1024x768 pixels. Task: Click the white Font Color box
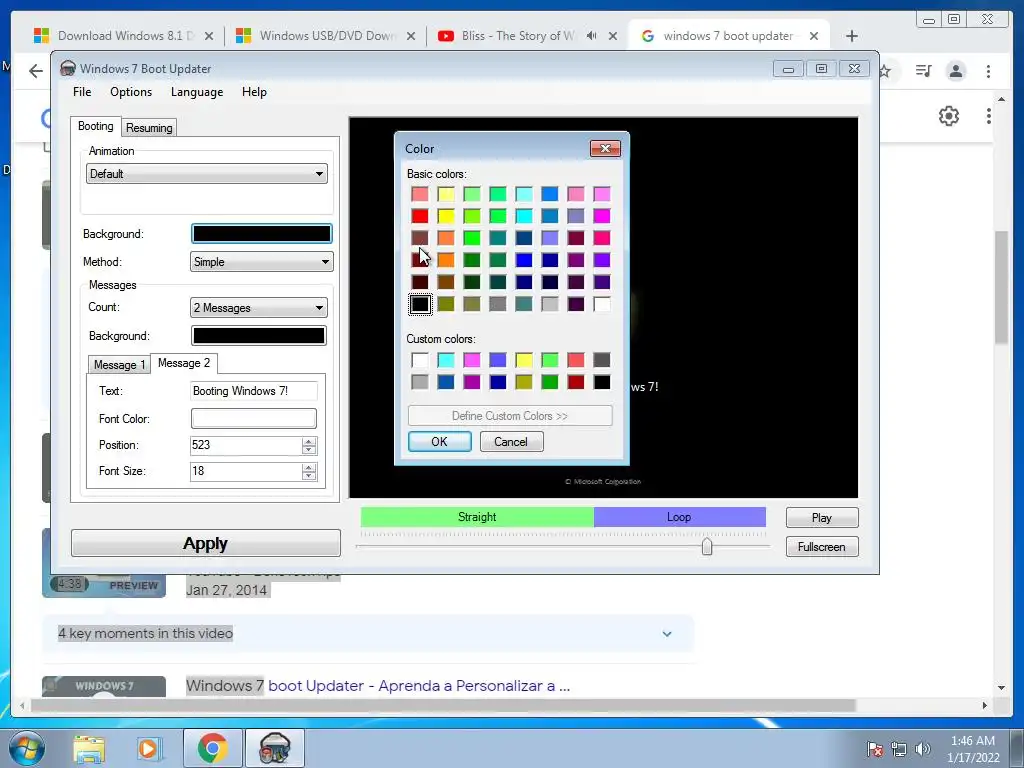253,419
